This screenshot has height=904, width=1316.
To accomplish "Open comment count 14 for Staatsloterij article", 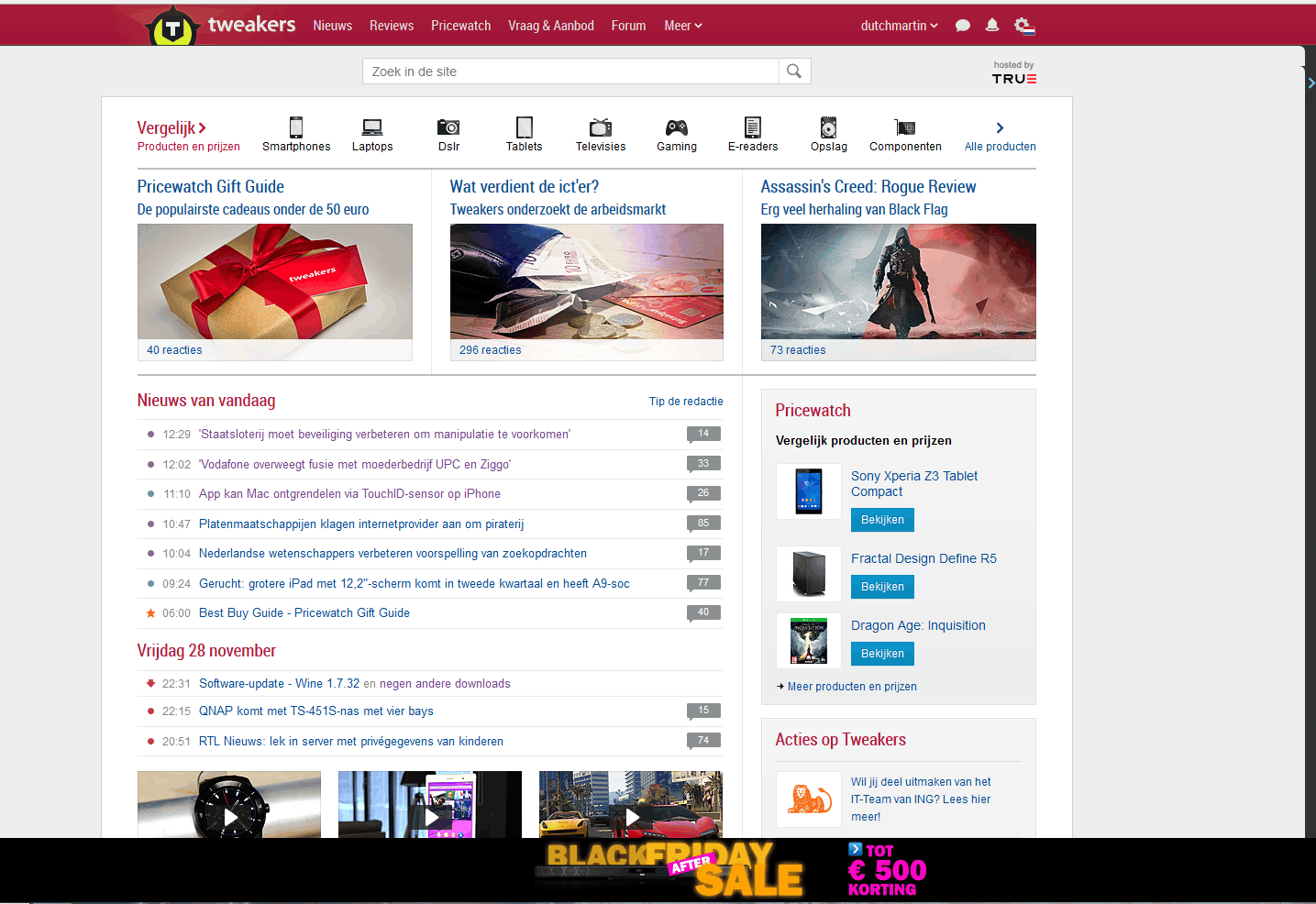I will pos(703,434).
